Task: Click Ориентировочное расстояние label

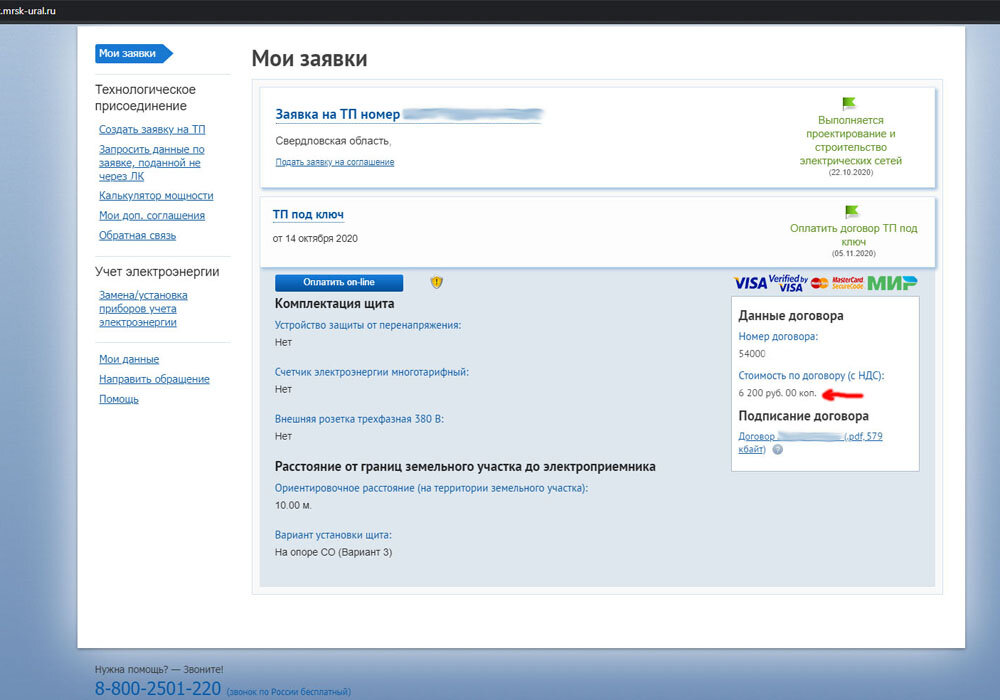Action: point(432,488)
